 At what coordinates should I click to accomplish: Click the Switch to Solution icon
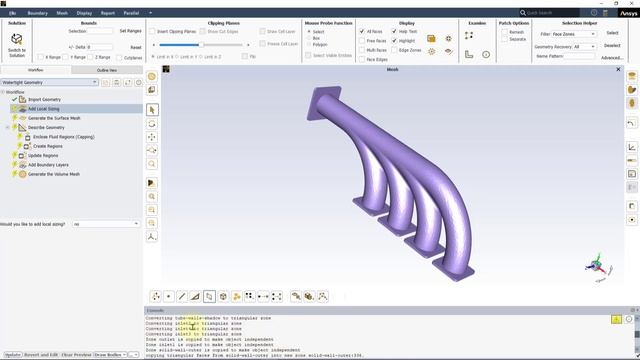click(16, 39)
